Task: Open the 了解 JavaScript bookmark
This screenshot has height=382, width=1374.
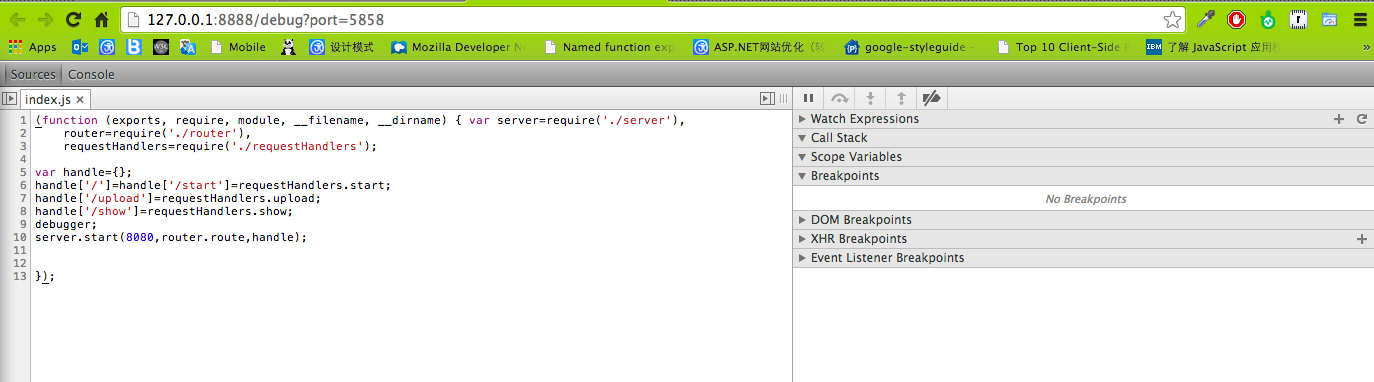Action: (x=1214, y=47)
